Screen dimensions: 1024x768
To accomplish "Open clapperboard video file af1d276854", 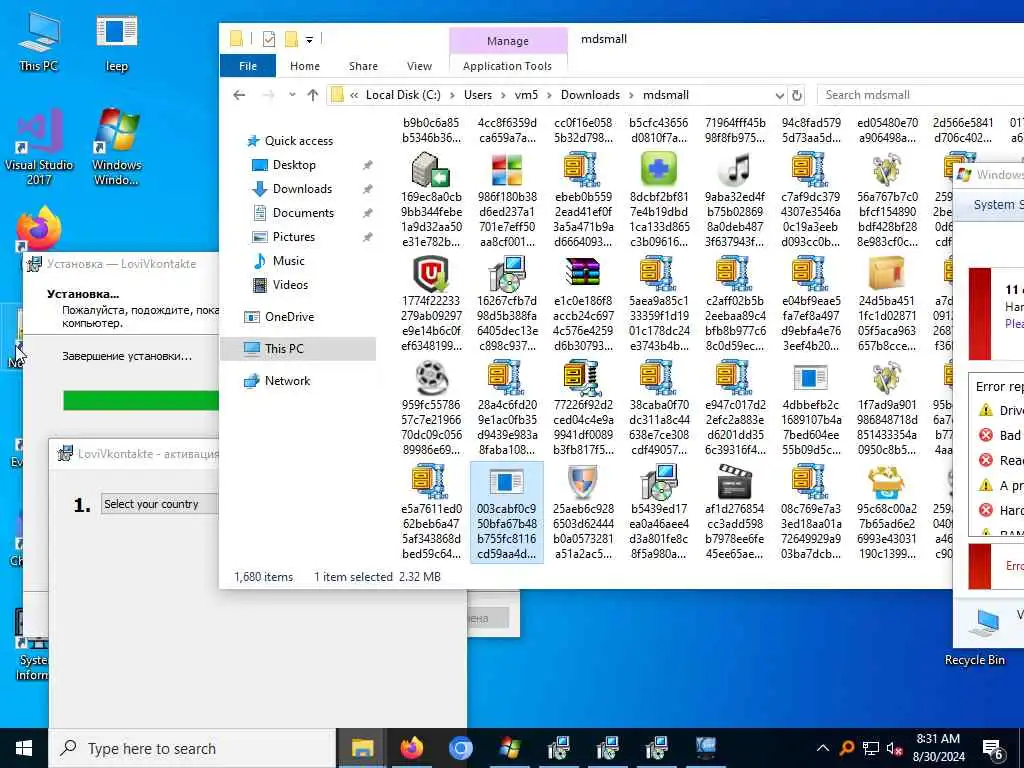I will (x=735, y=512).
